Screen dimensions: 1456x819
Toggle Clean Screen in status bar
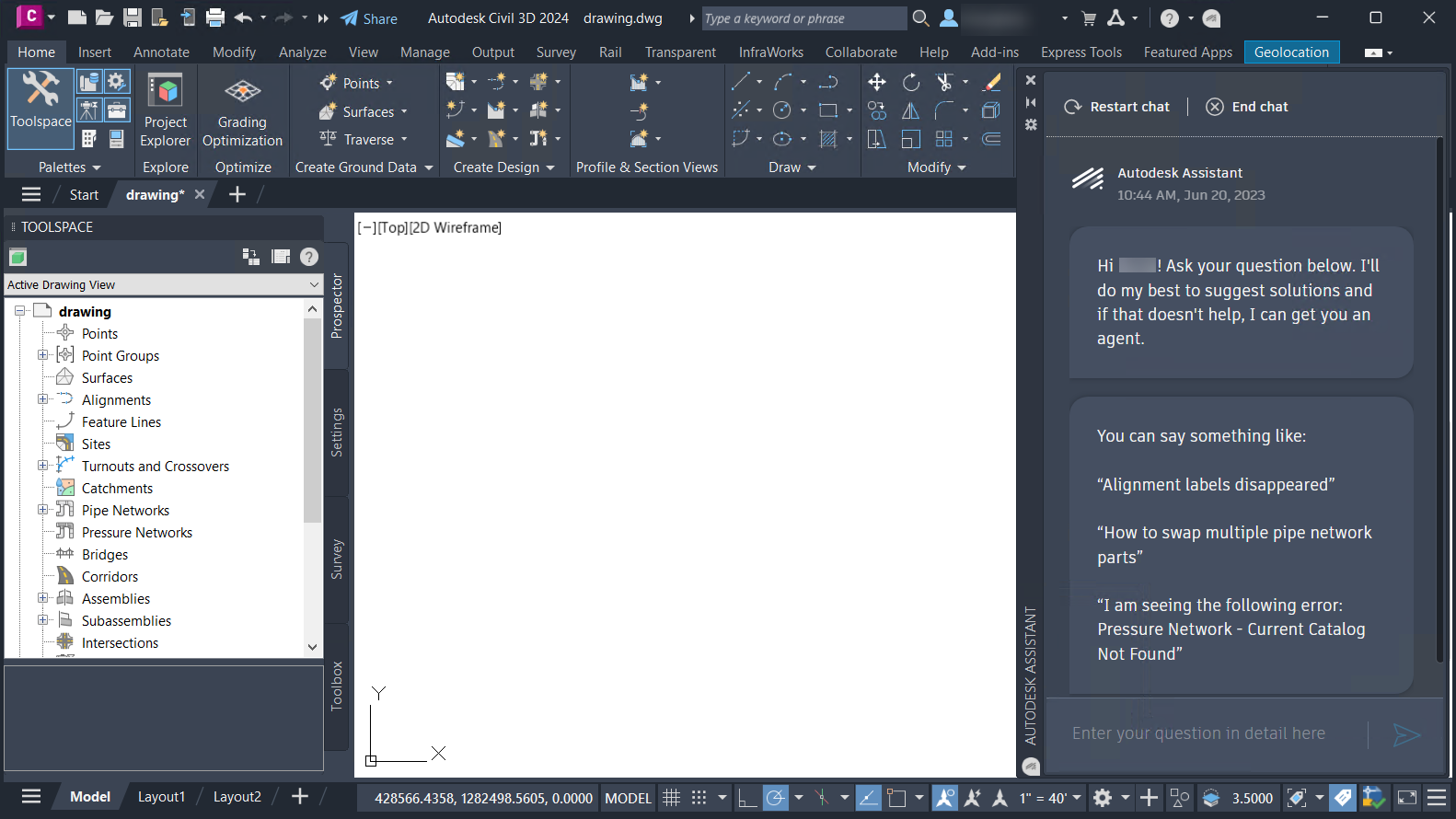tap(1407, 798)
